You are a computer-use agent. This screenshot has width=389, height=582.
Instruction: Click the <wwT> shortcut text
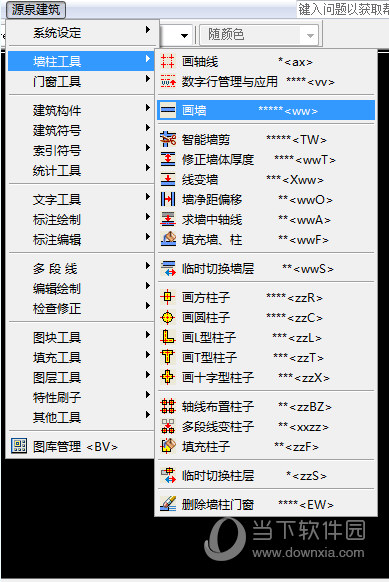(x=316, y=160)
